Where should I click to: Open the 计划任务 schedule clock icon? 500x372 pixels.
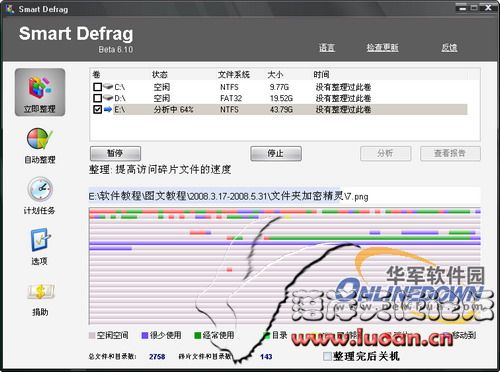click(40, 189)
